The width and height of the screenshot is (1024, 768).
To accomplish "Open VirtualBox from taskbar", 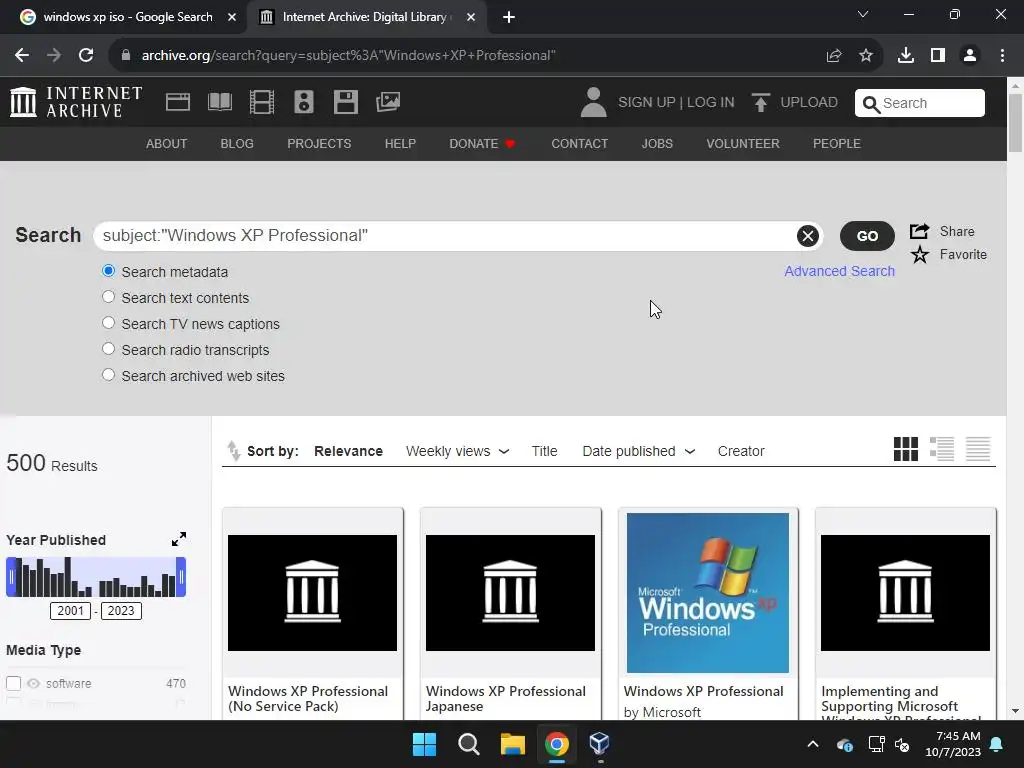I will point(600,743).
